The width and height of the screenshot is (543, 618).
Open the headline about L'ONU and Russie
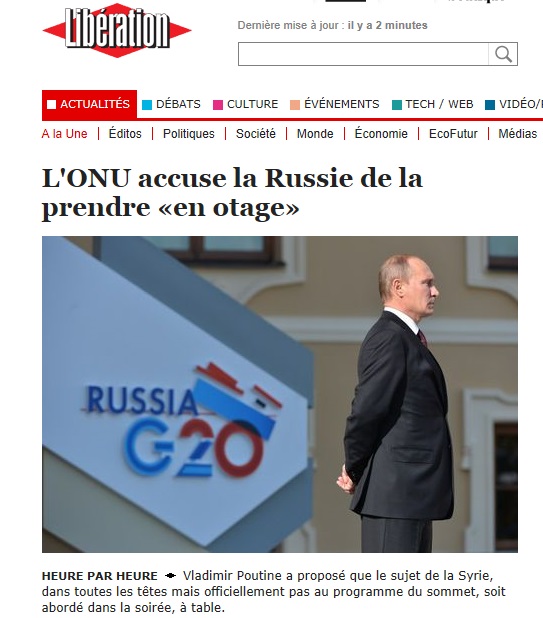click(x=232, y=193)
